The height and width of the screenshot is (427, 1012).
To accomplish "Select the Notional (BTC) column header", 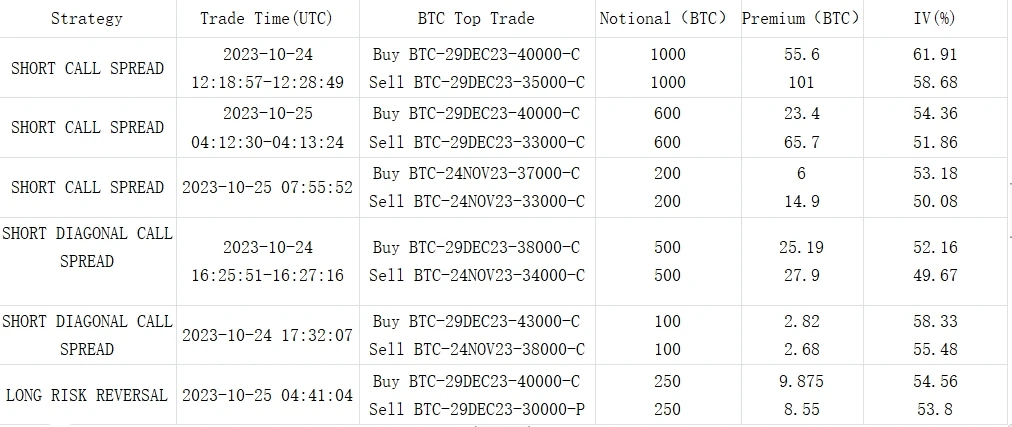I will (x=664, y=18).
